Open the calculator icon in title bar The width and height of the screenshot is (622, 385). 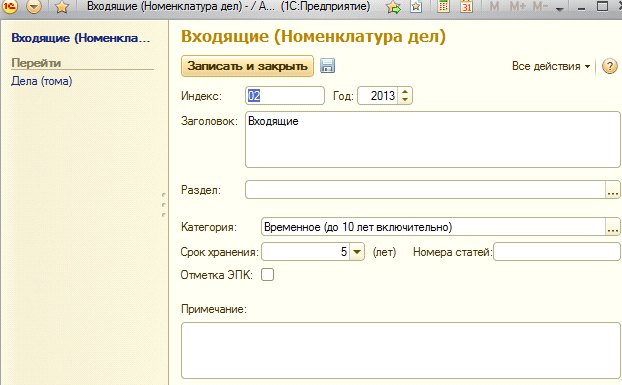[443, 7]
